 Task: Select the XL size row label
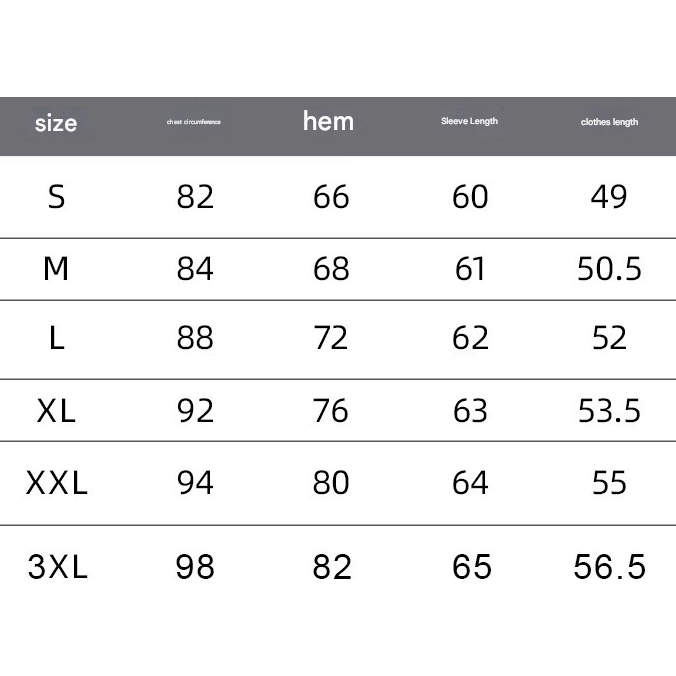coord(56,411)
